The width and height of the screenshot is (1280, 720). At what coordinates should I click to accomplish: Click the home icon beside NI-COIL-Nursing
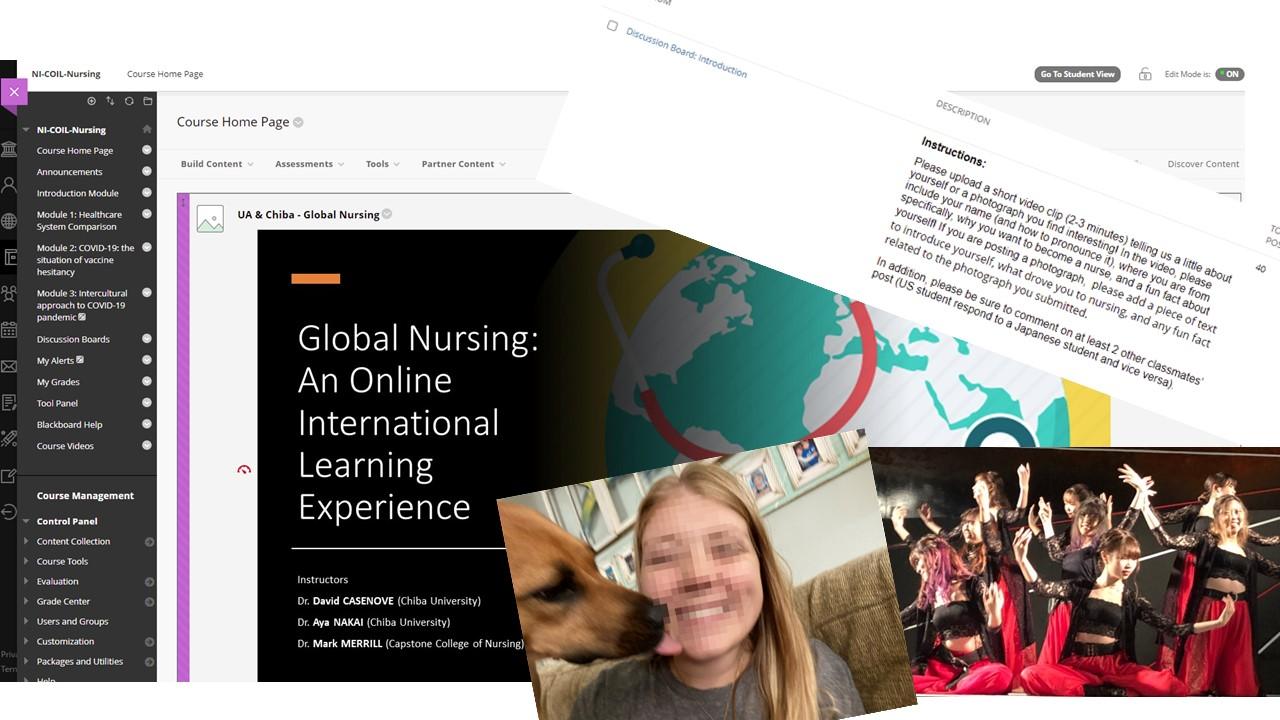[147, 129]
